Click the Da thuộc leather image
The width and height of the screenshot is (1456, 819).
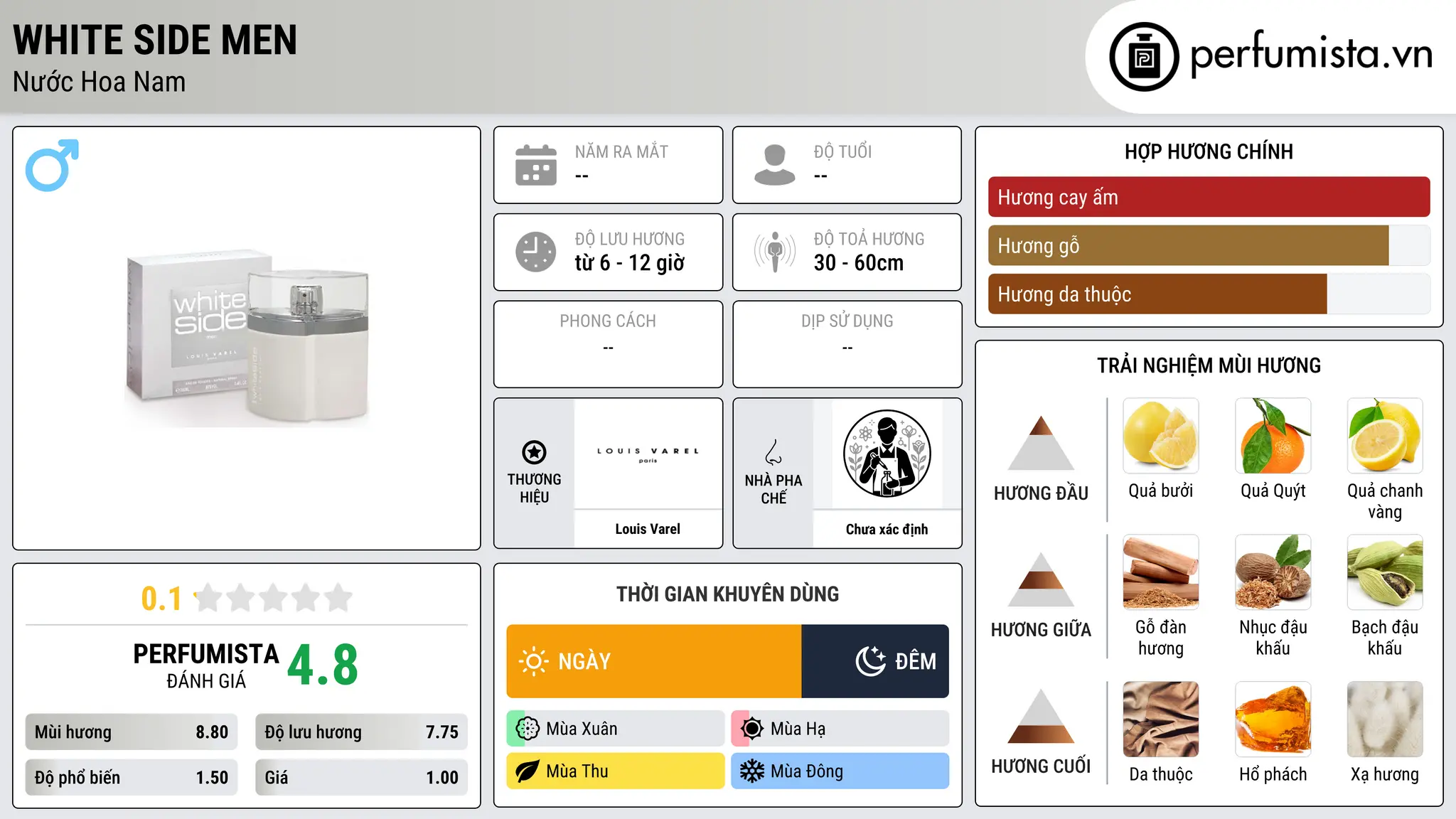1161,719
